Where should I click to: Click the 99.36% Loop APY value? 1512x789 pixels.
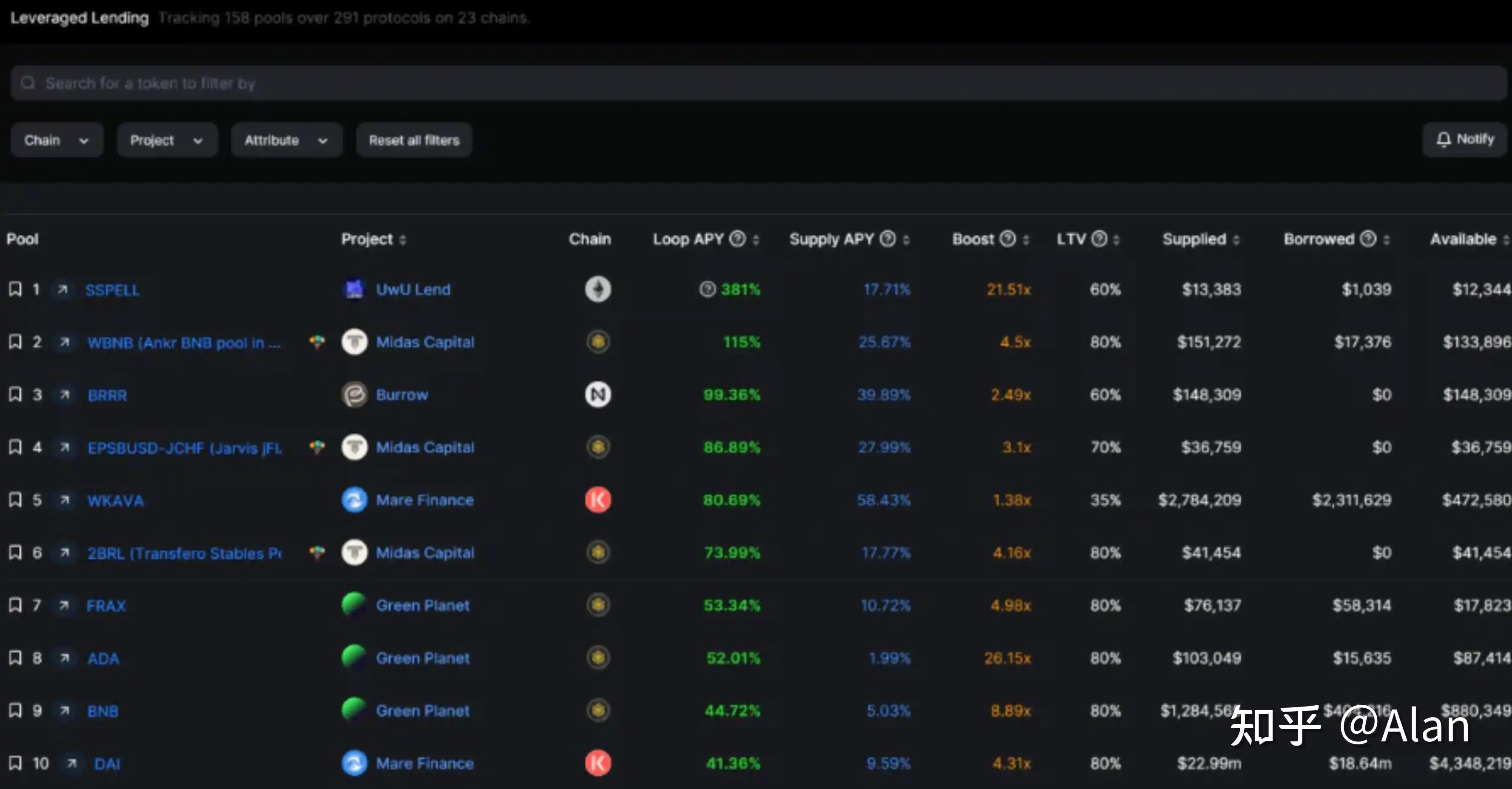point(731,395)
